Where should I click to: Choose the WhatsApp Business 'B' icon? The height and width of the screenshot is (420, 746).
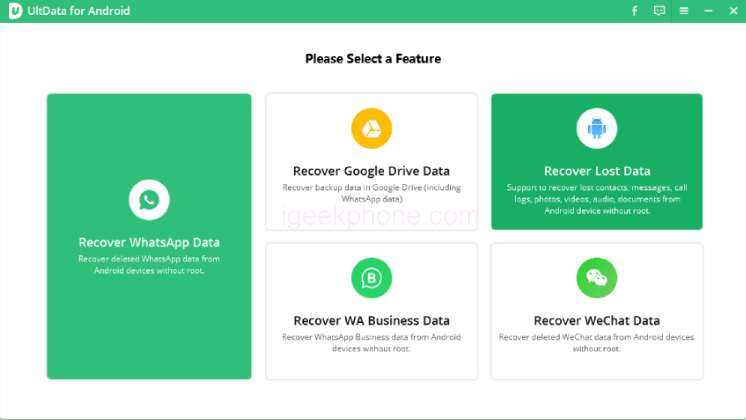coord(371,278)
